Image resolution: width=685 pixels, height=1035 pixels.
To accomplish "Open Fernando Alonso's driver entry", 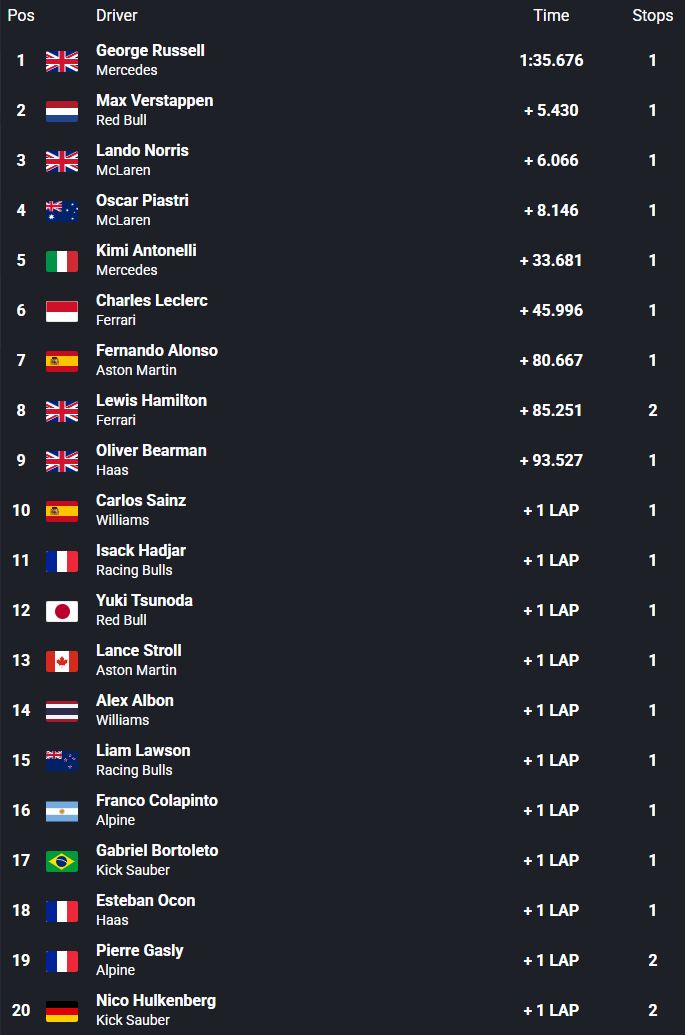I will [156, 350].
